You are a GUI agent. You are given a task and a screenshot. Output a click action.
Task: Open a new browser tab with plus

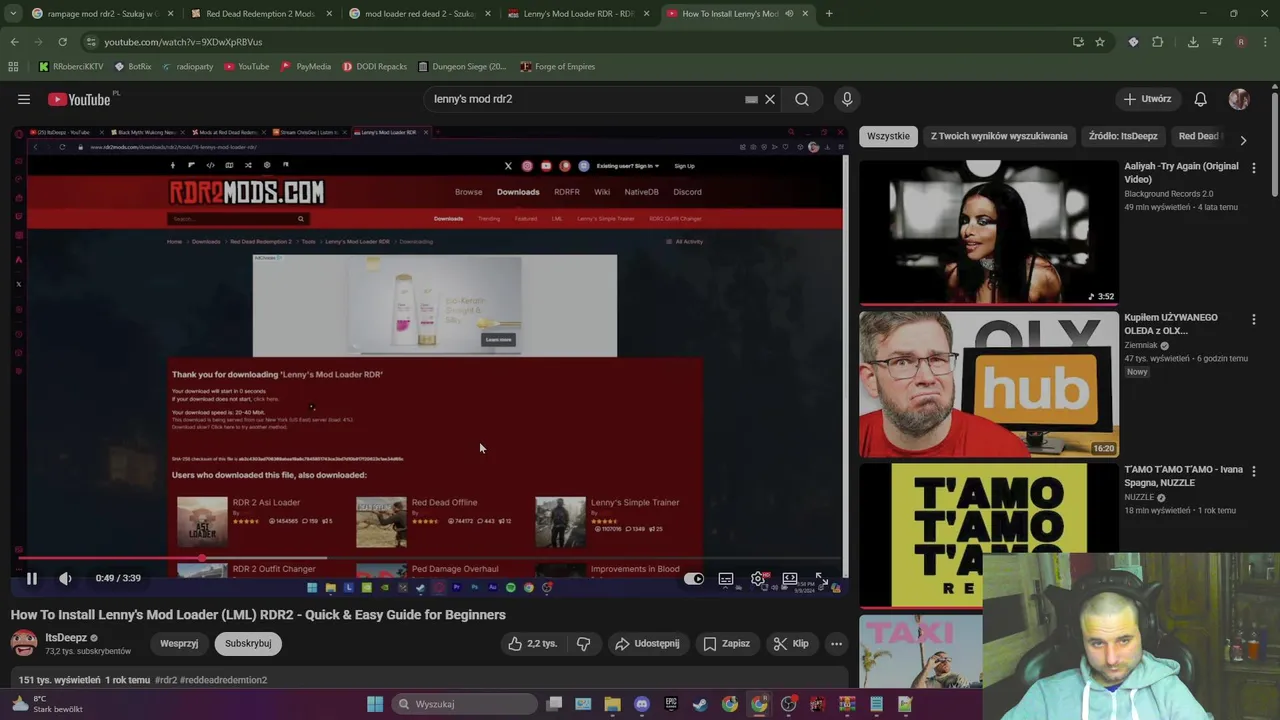829,14
